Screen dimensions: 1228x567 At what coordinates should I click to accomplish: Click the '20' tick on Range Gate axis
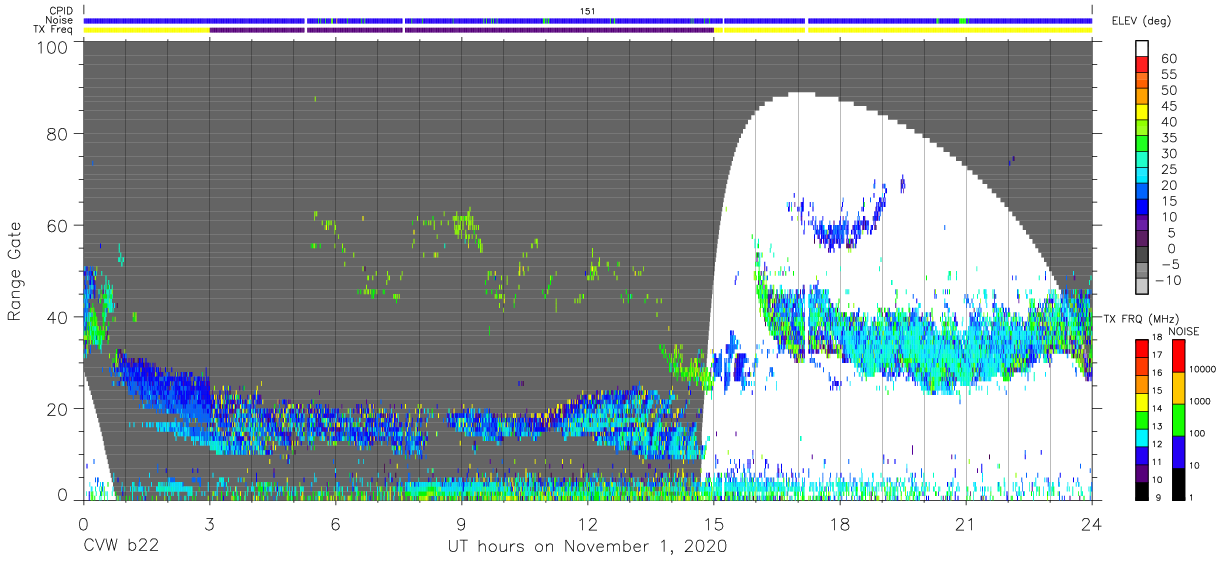(x=59, y=408)
